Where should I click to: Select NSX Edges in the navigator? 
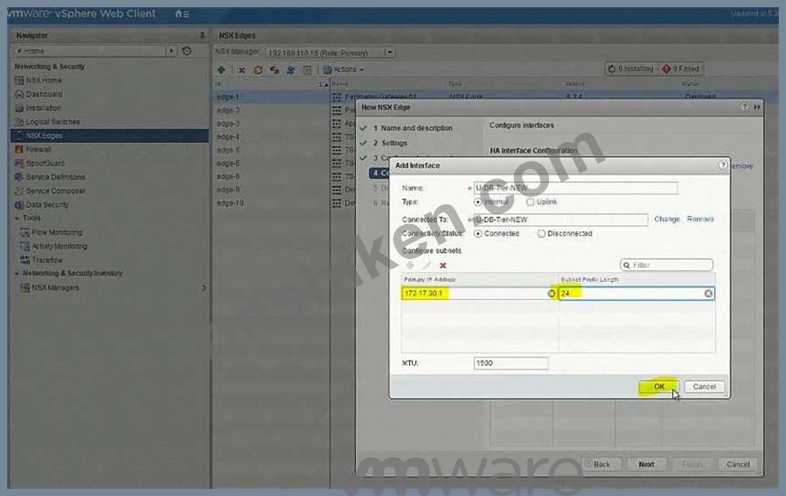tap(110, 135)
